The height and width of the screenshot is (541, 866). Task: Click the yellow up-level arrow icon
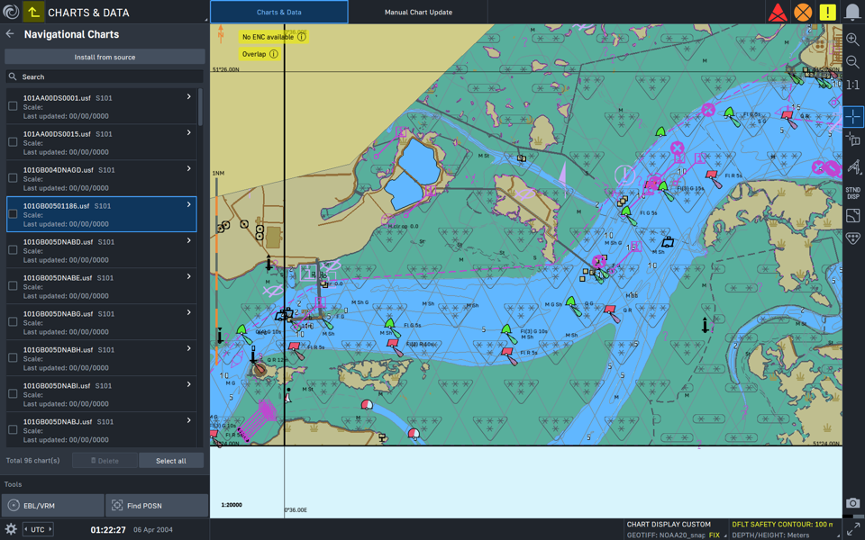pos(34,12)
